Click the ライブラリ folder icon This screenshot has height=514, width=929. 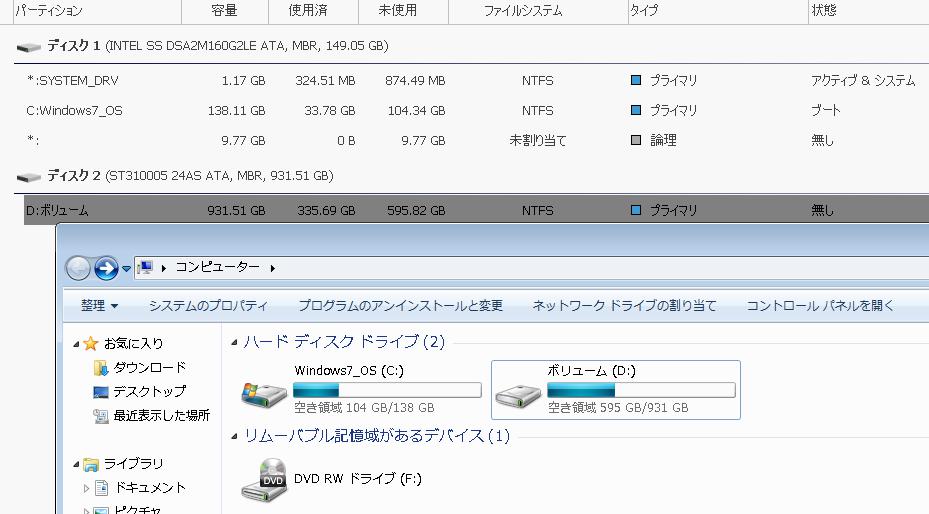pos(91,464)
